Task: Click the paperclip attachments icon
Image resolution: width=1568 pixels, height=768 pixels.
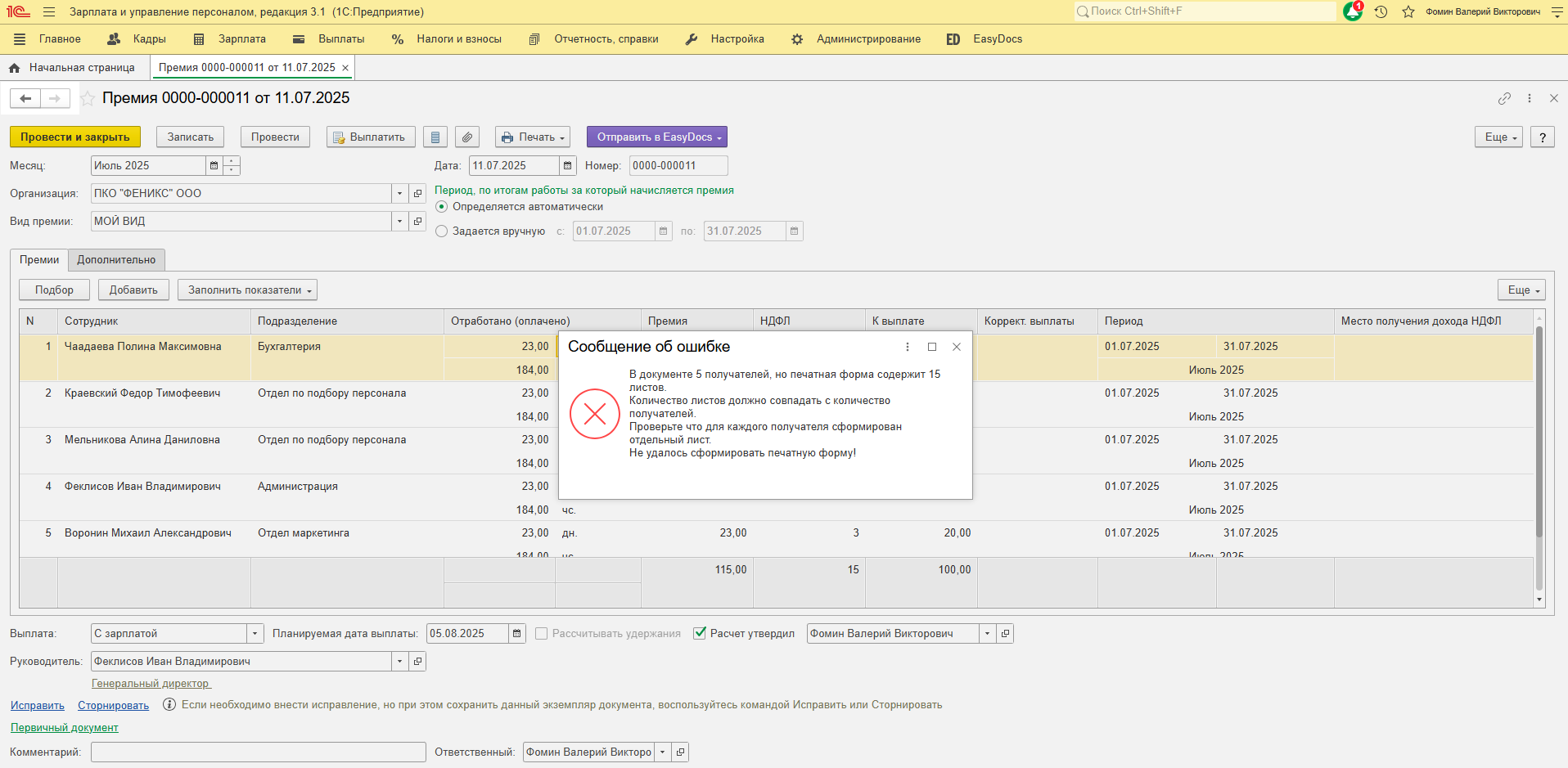Action: (x=466, y=137)
